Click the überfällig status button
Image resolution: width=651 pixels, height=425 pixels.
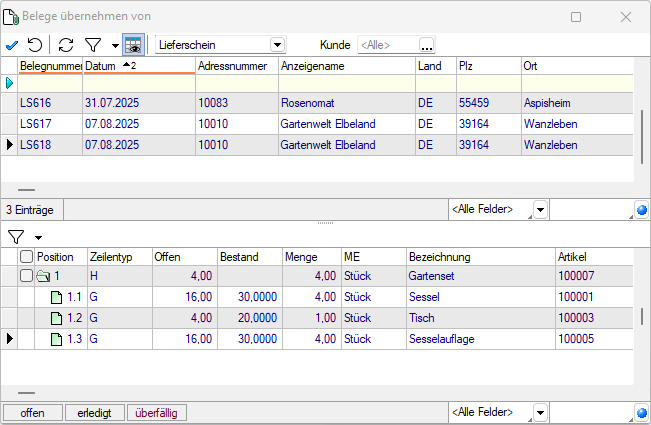pyautogui.click(x=157, y=413)
